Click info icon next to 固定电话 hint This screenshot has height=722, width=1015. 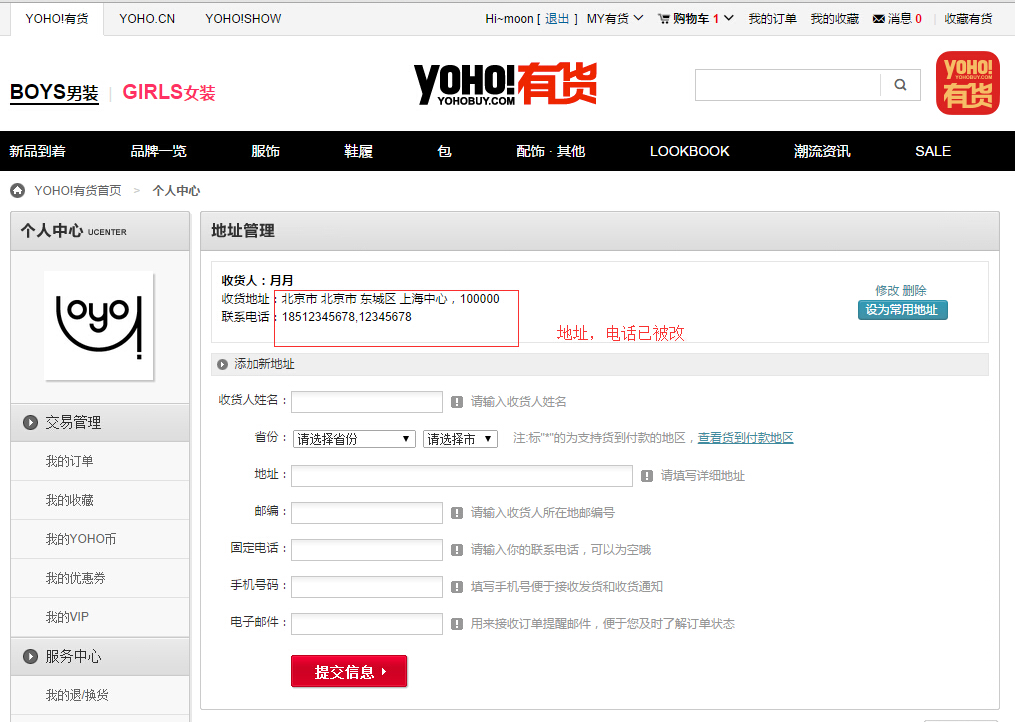point(457,550)
